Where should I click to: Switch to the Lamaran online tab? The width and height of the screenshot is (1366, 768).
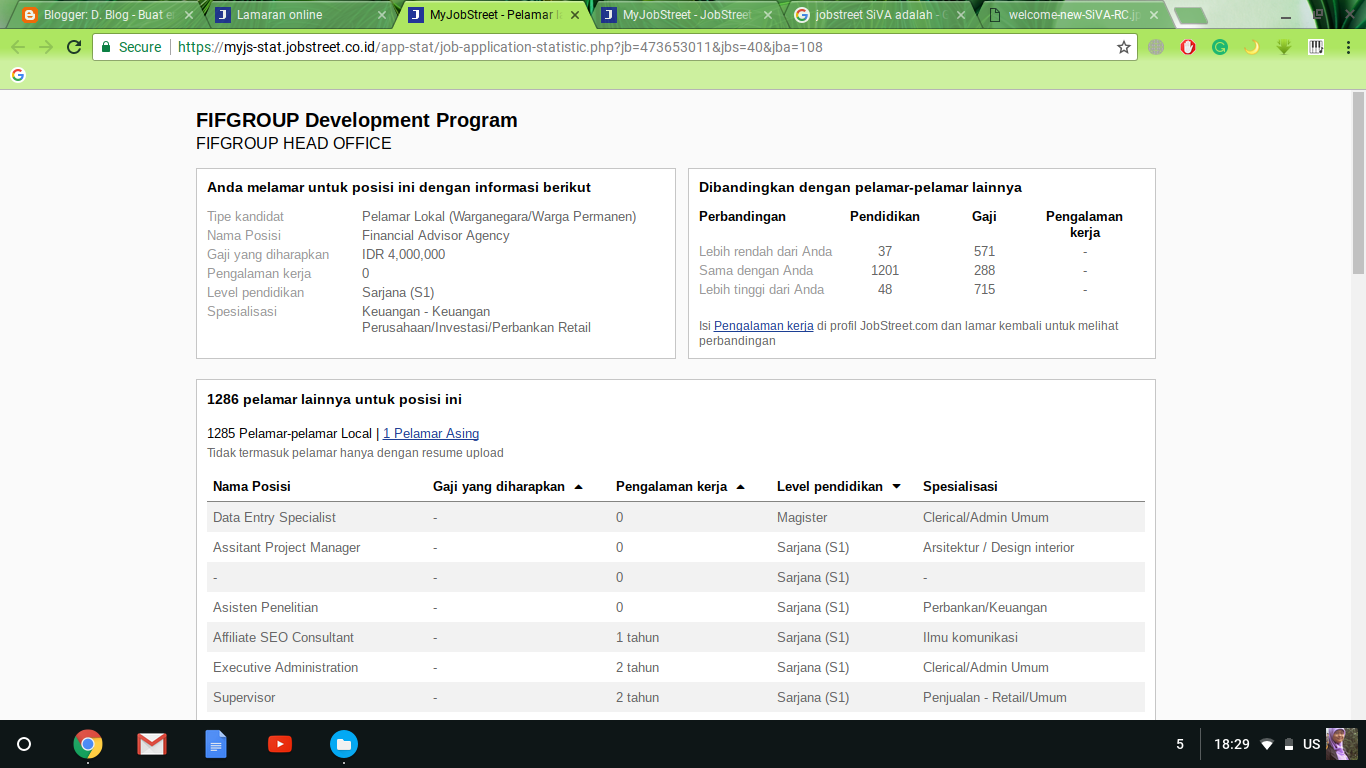click(298, 15)
